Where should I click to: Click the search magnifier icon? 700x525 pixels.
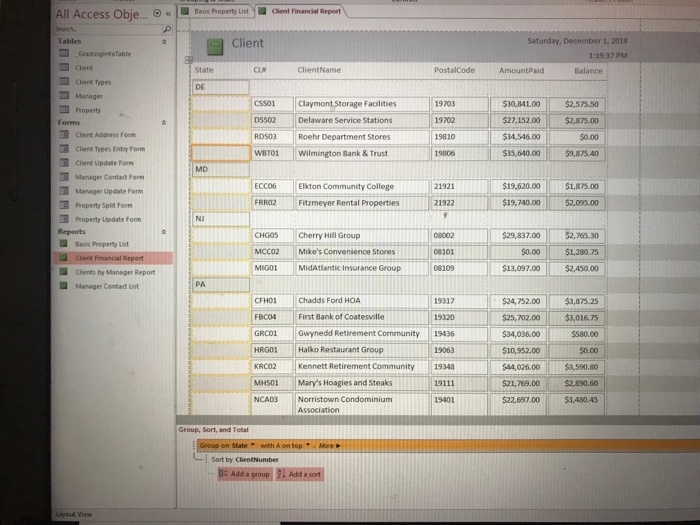(x=167, y=29)
